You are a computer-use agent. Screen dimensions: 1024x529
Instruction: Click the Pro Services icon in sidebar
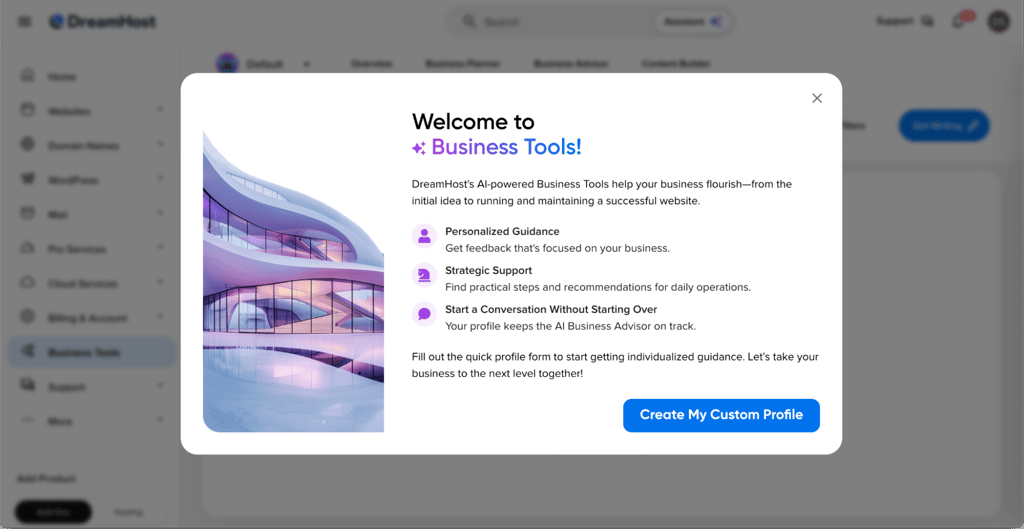tap(27, 248)
